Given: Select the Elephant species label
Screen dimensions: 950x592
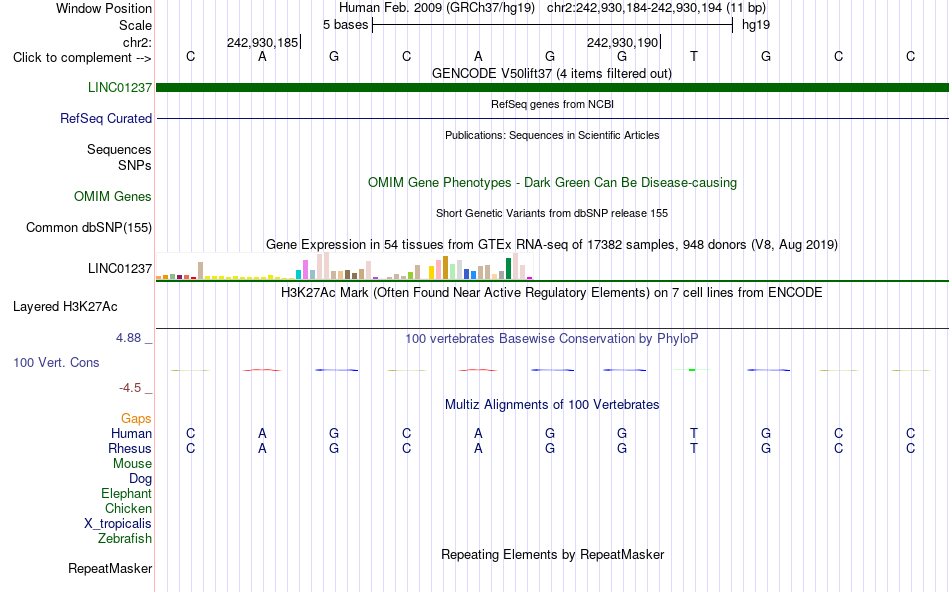Looking at the screenshot, I should click(126, 494).
